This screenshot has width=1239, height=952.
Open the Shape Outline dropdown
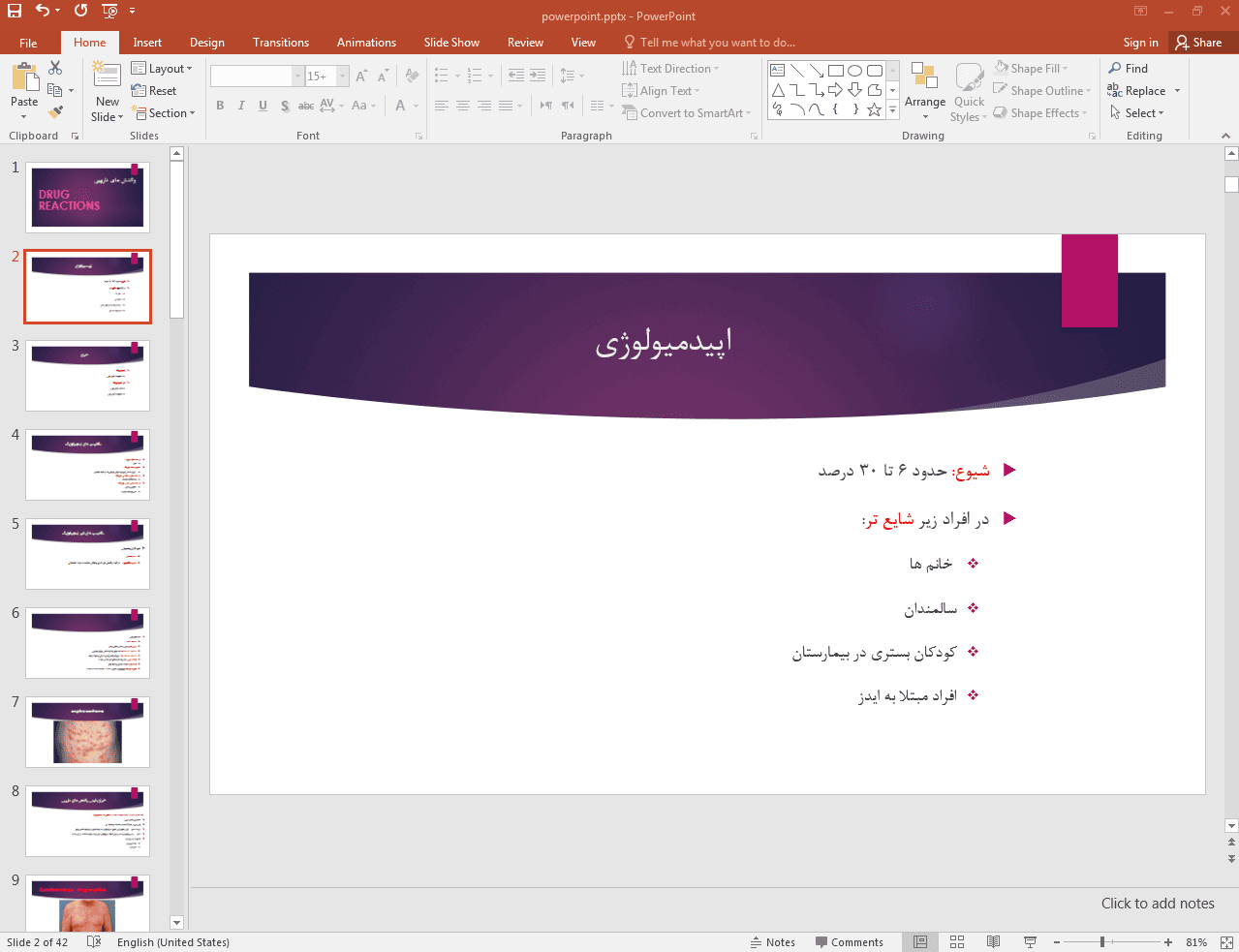[1041, 91]
